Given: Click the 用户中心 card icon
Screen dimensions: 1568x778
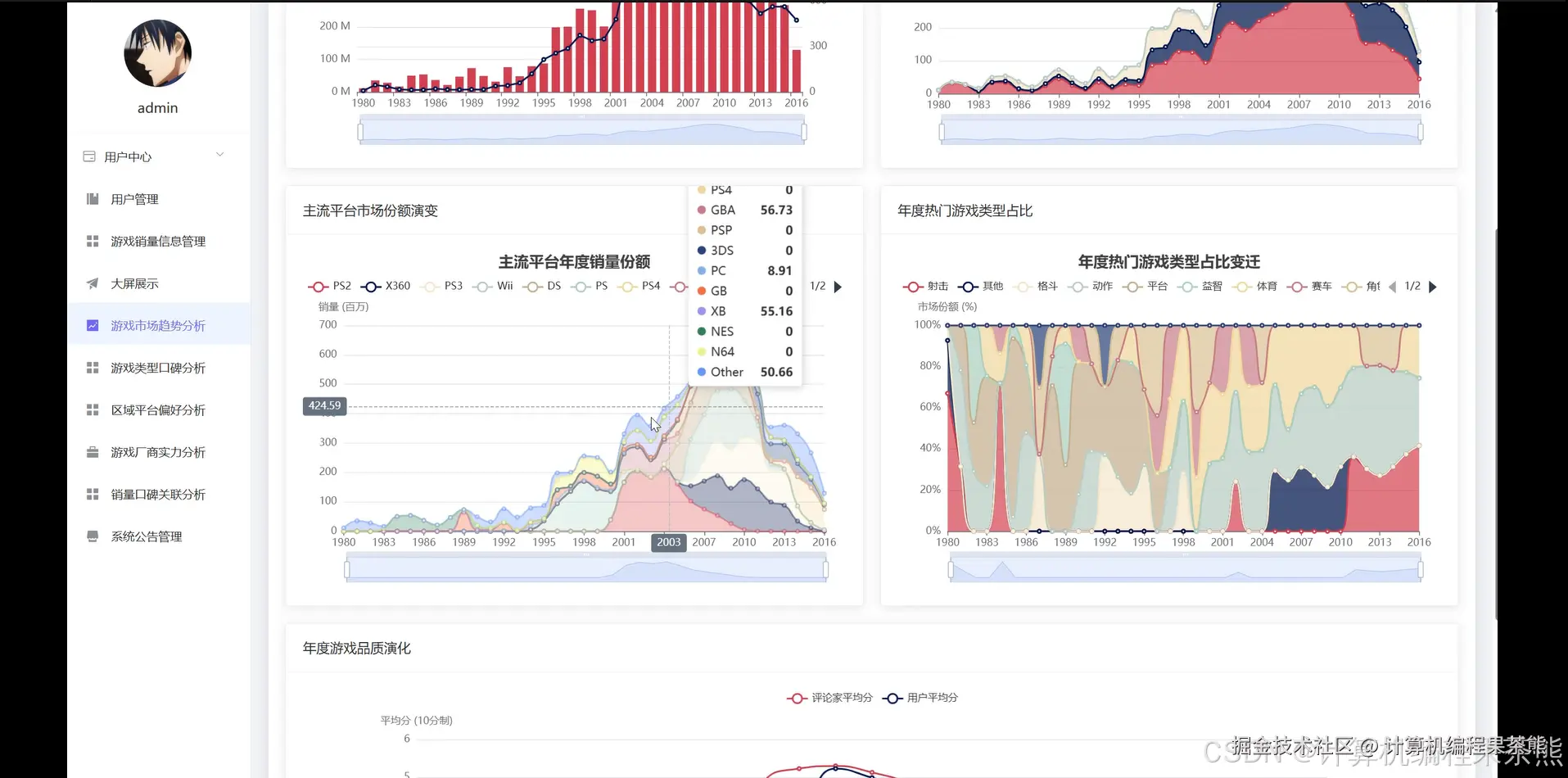Looking at the screenshot, I should pos(89,156).
